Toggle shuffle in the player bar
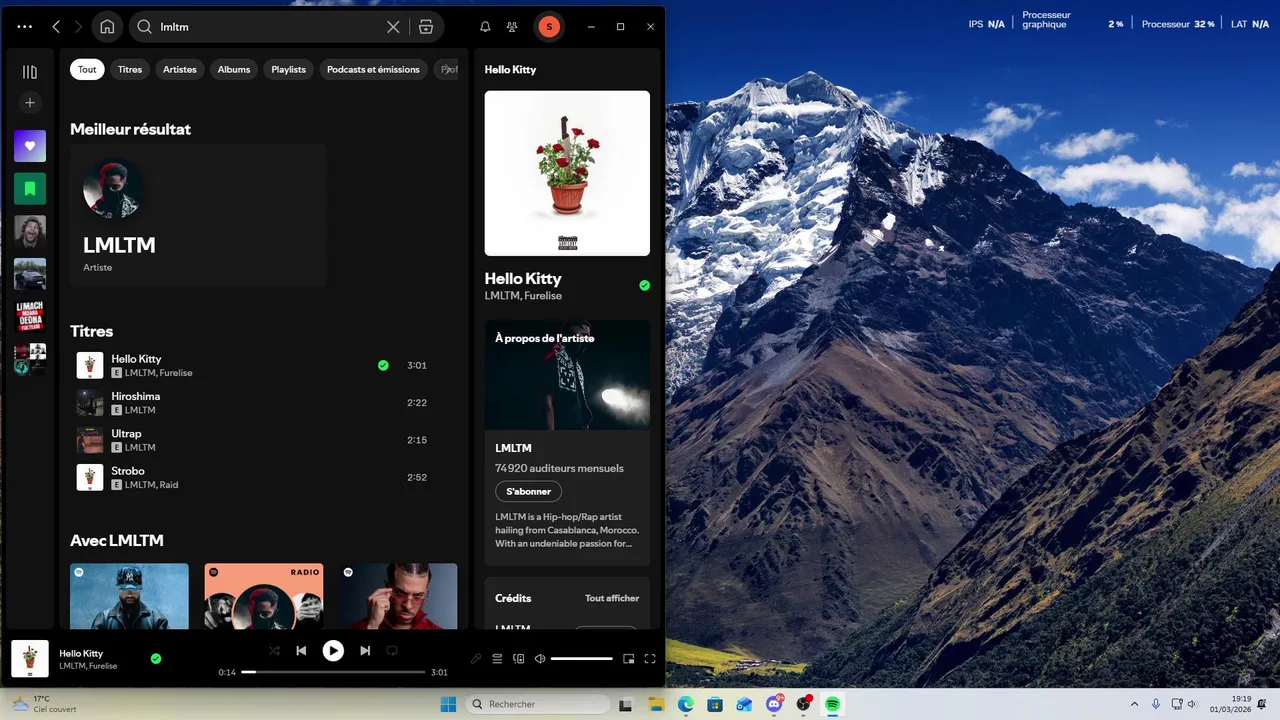 coord(274,651)
